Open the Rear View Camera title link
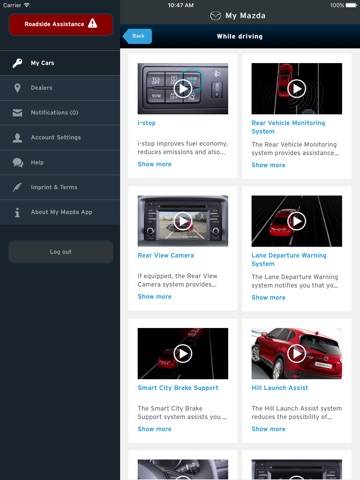This screenshot has height=480, width=360. coord(166,255)
